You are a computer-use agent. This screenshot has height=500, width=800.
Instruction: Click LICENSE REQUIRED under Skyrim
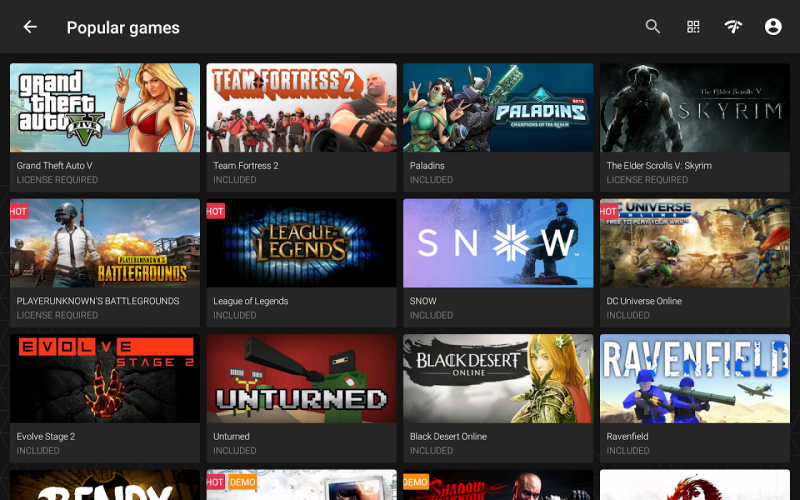coord(647,180)
